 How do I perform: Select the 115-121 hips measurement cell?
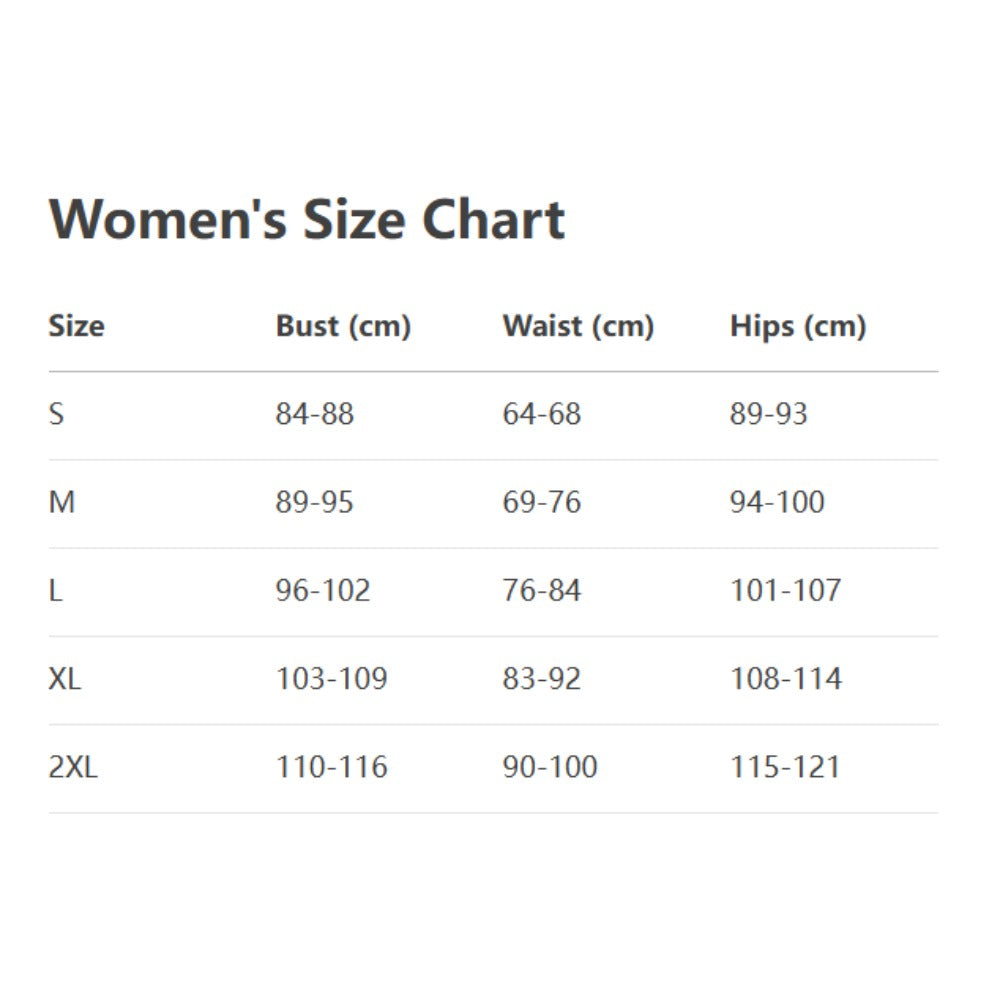[785, 767]
